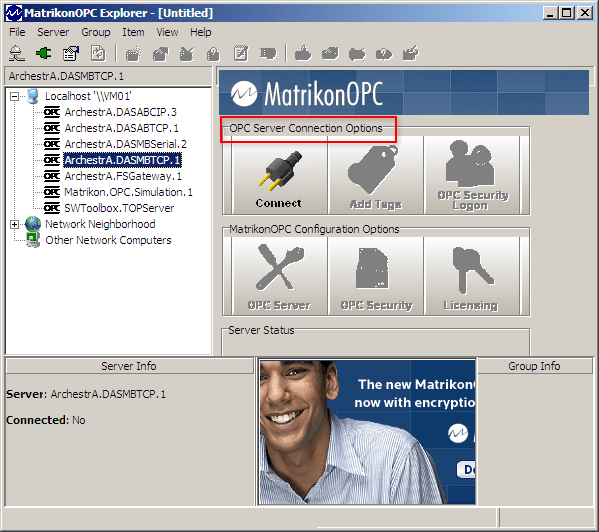Click the 'Connected: No' status text
Viewport: 599px width, 532px height.
tap(46, 420)
